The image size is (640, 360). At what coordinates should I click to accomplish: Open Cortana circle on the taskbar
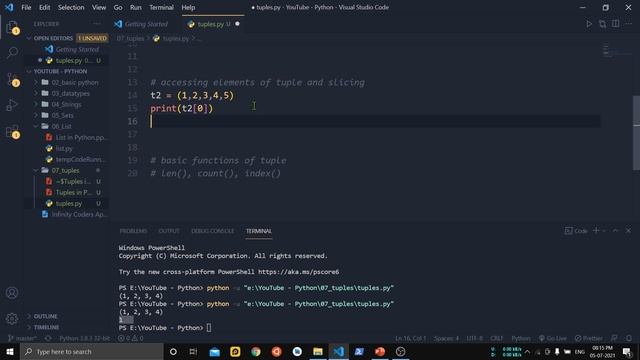coord(173,351)
